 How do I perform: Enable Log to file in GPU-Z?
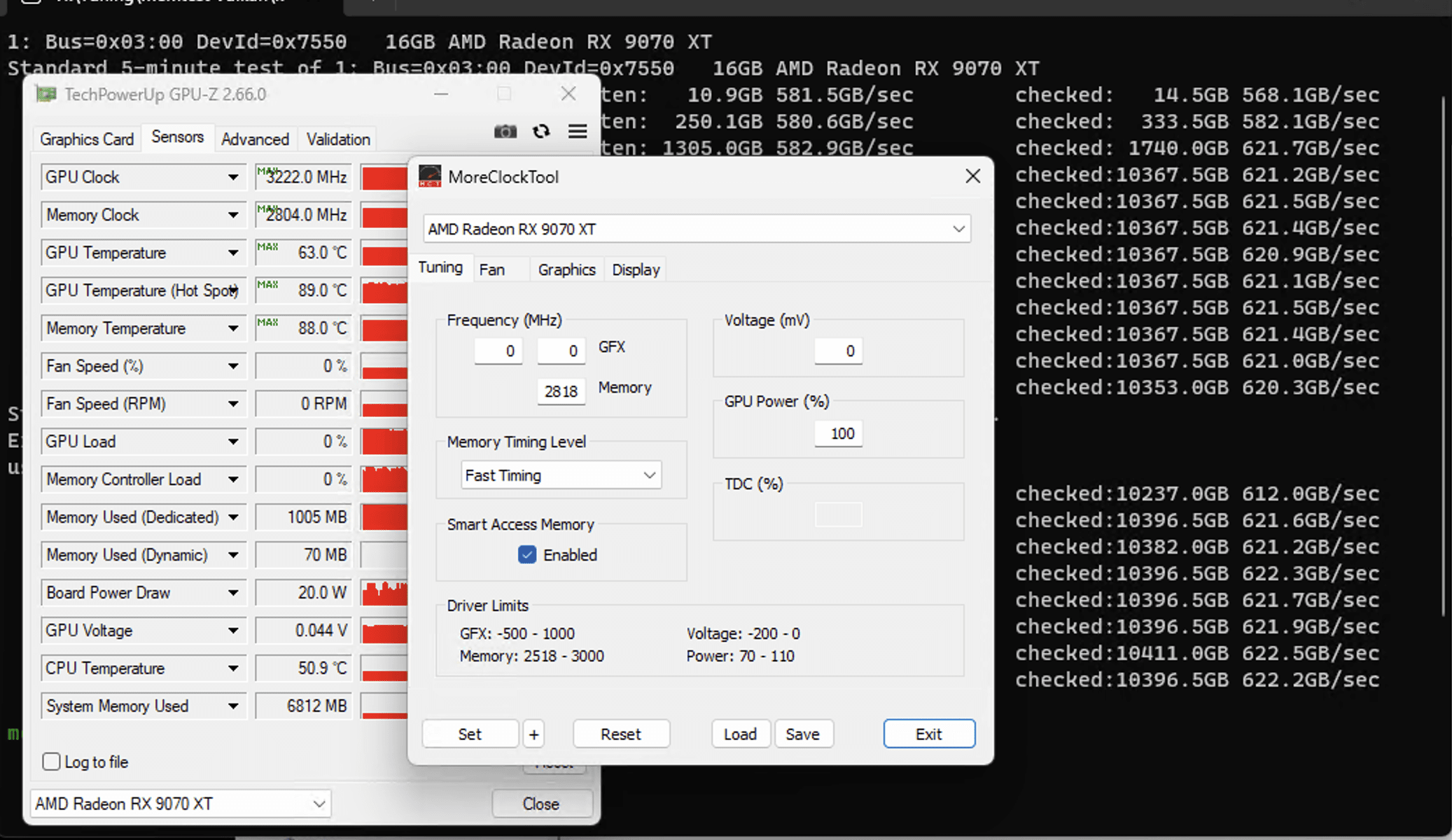(51, 762)
